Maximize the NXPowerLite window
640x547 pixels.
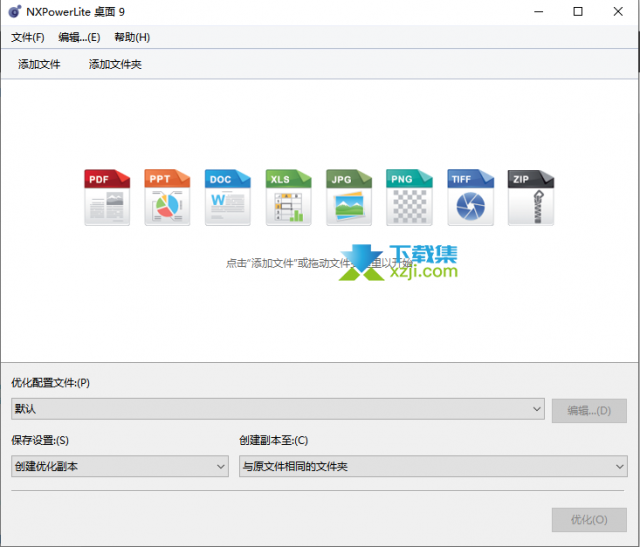tap(578, 12)
